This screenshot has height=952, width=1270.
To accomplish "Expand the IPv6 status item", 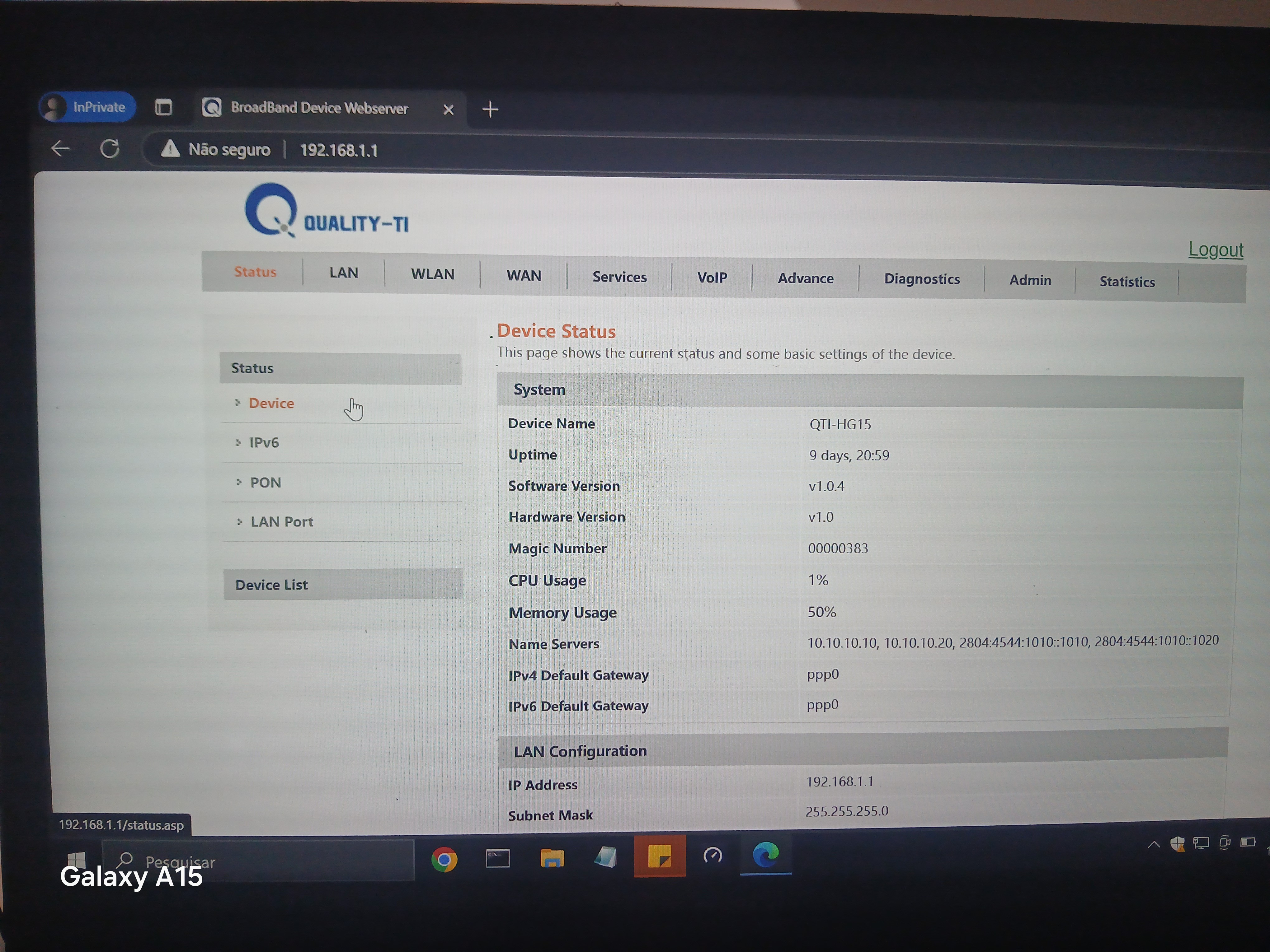I will [x=264, y=442].
